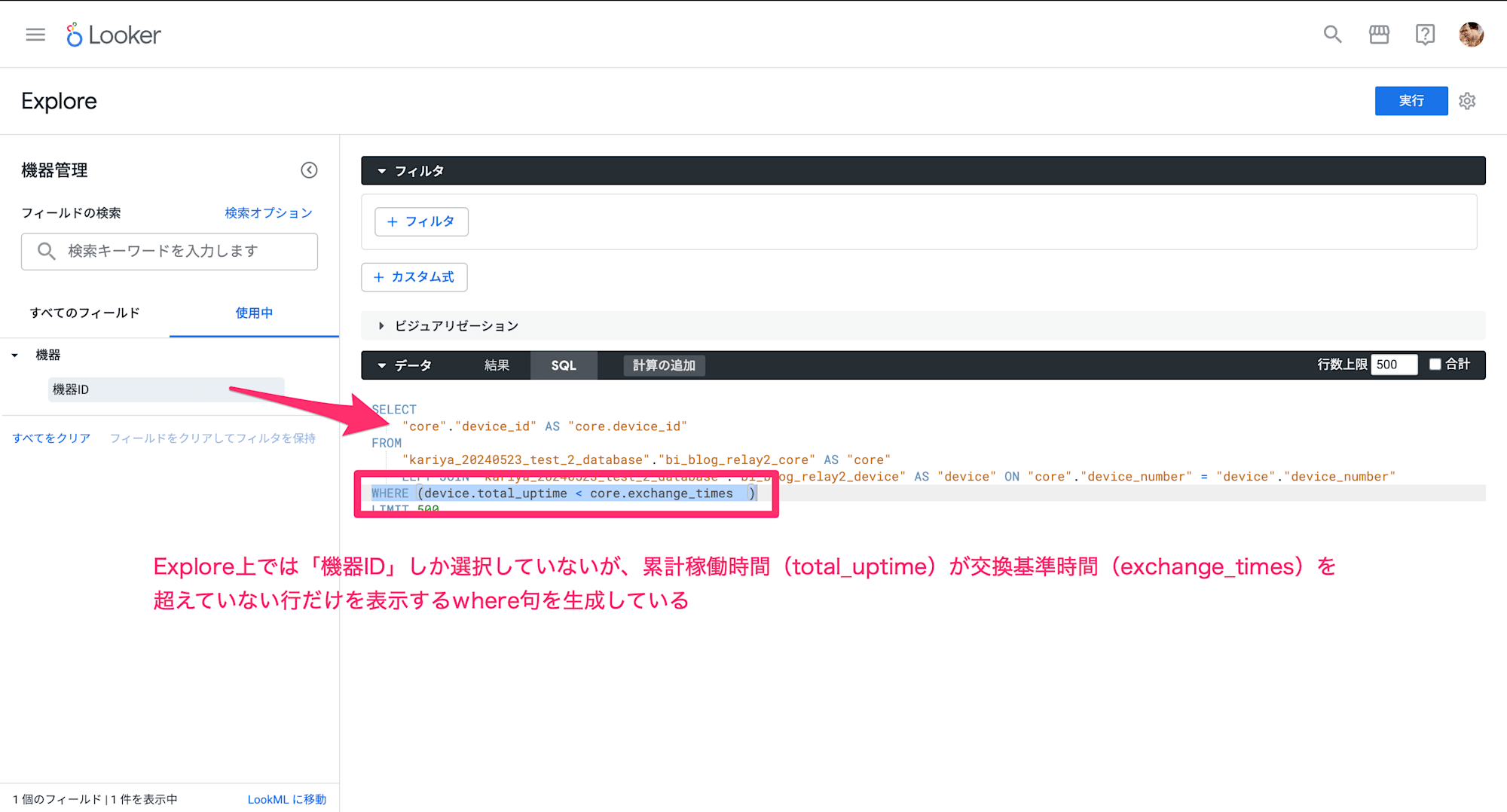The height and width of the screenshot is (812, 1507).
Task: Open Explore settings gear icon
Action: (x=1467, y=101)
